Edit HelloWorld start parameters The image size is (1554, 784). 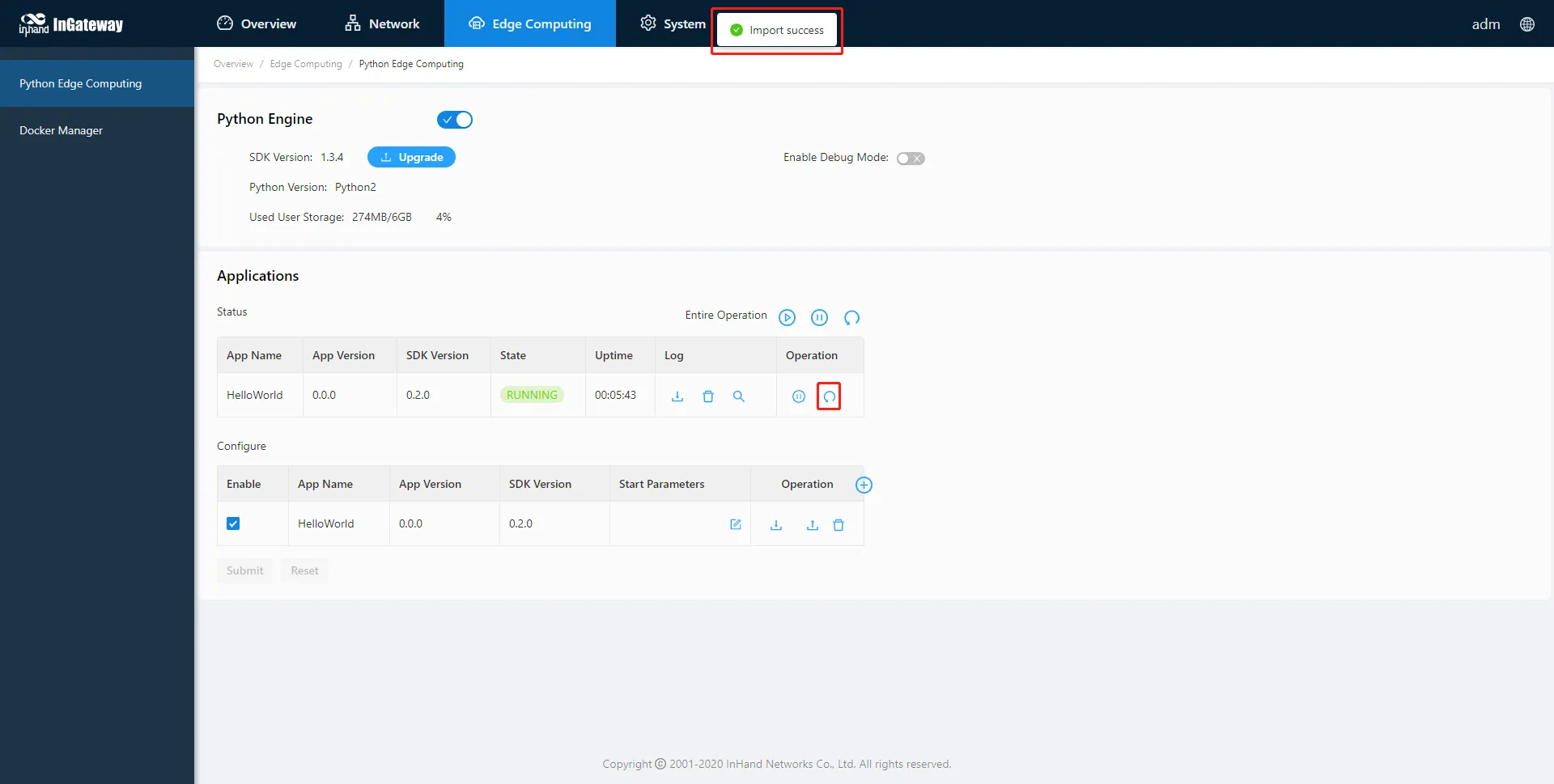736,524
